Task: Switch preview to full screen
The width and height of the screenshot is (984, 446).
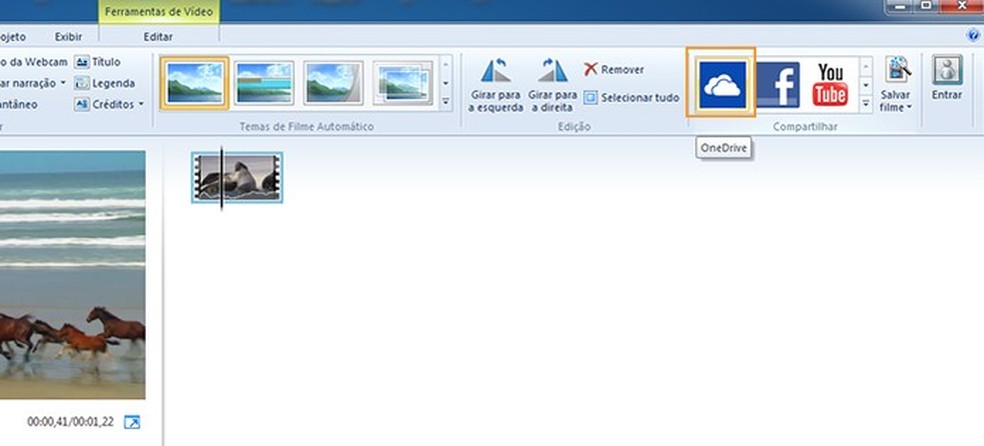Action: 132,422
